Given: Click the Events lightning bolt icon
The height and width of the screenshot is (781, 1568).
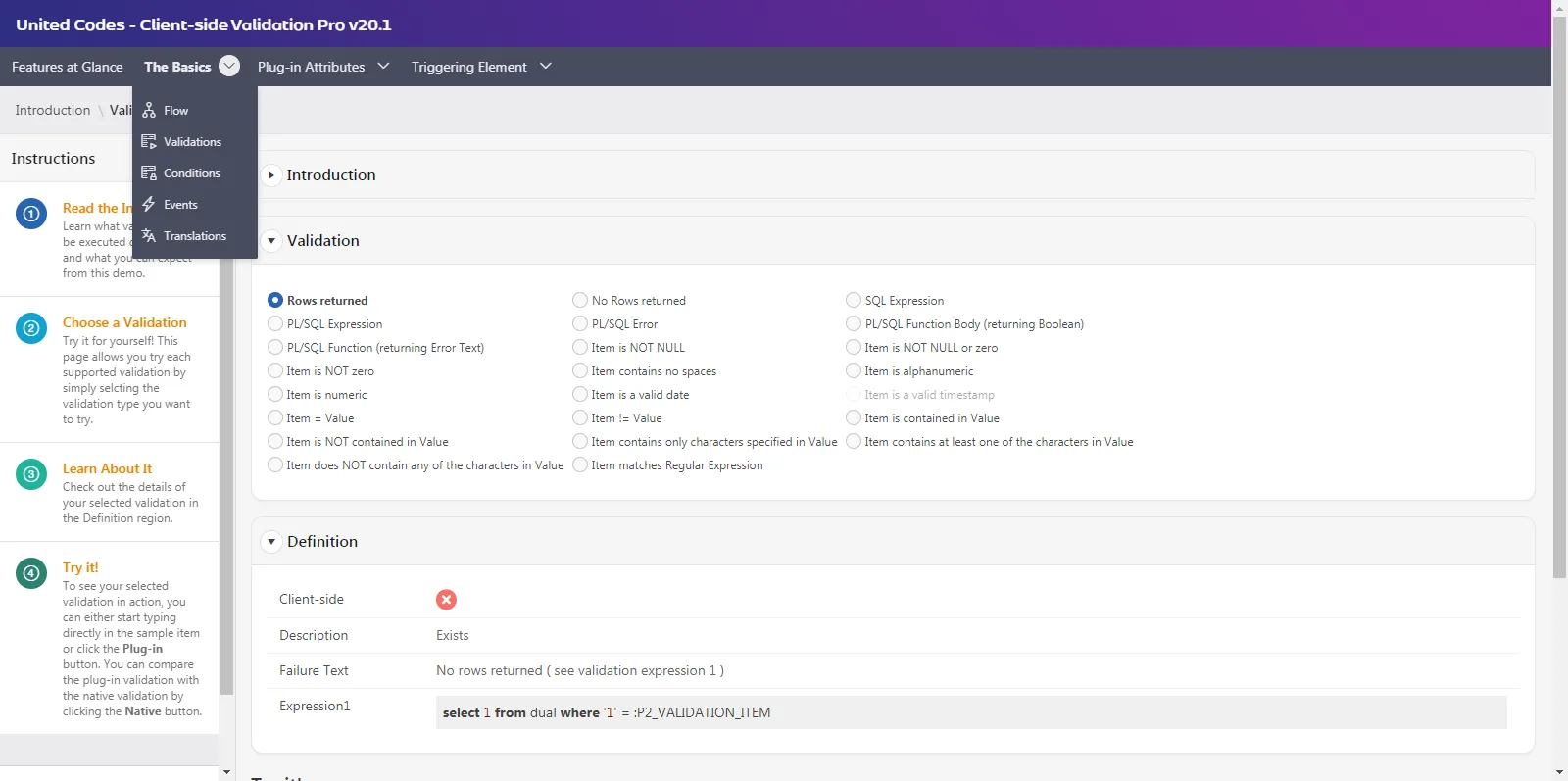Looking at the screenshot, I should [x=149, y=205].
